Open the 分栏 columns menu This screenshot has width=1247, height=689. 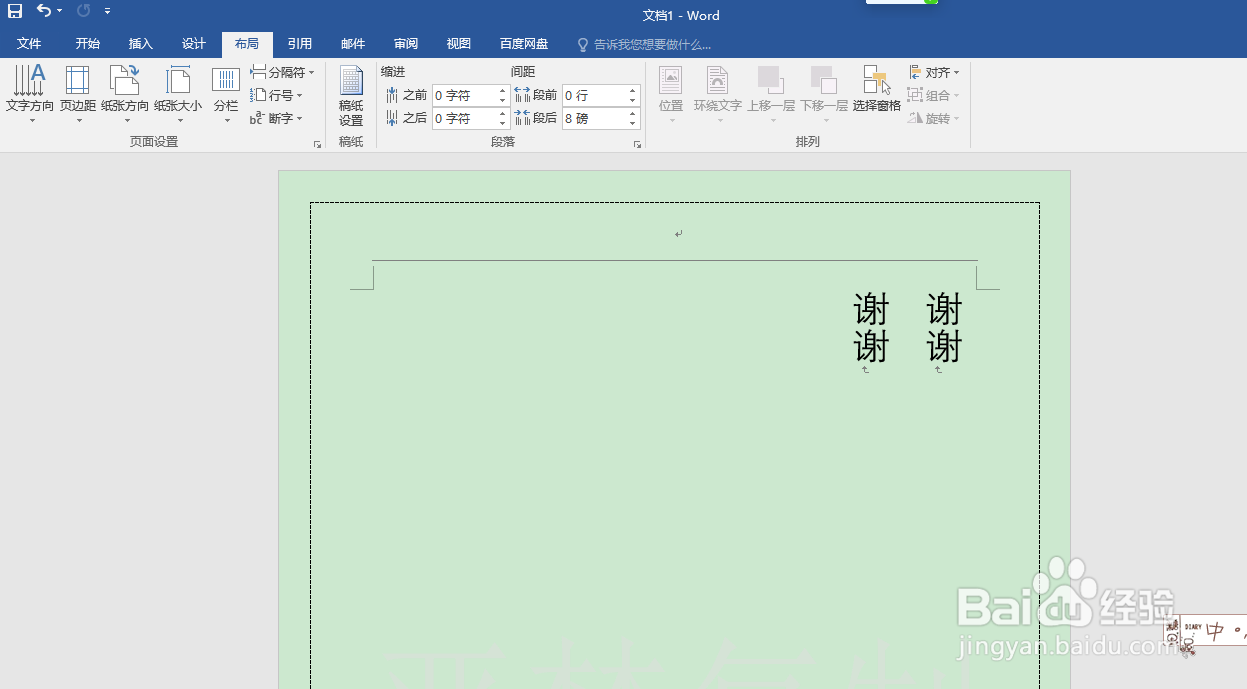[226, 95]
